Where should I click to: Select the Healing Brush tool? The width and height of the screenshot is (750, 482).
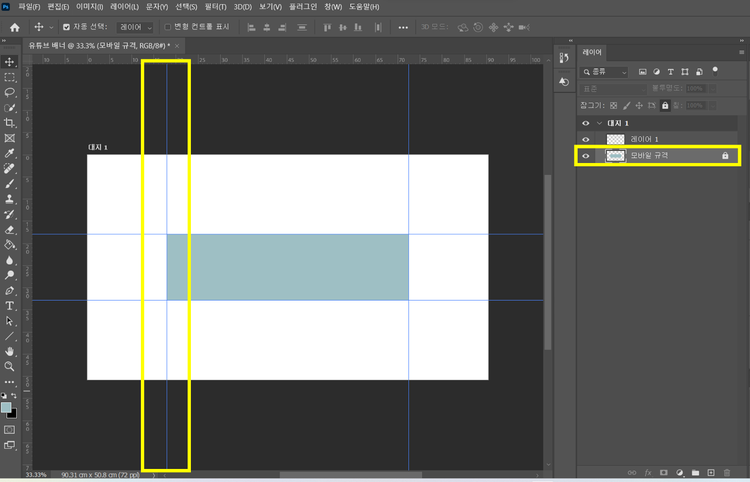pyautogui.click(x=10, y=168)
